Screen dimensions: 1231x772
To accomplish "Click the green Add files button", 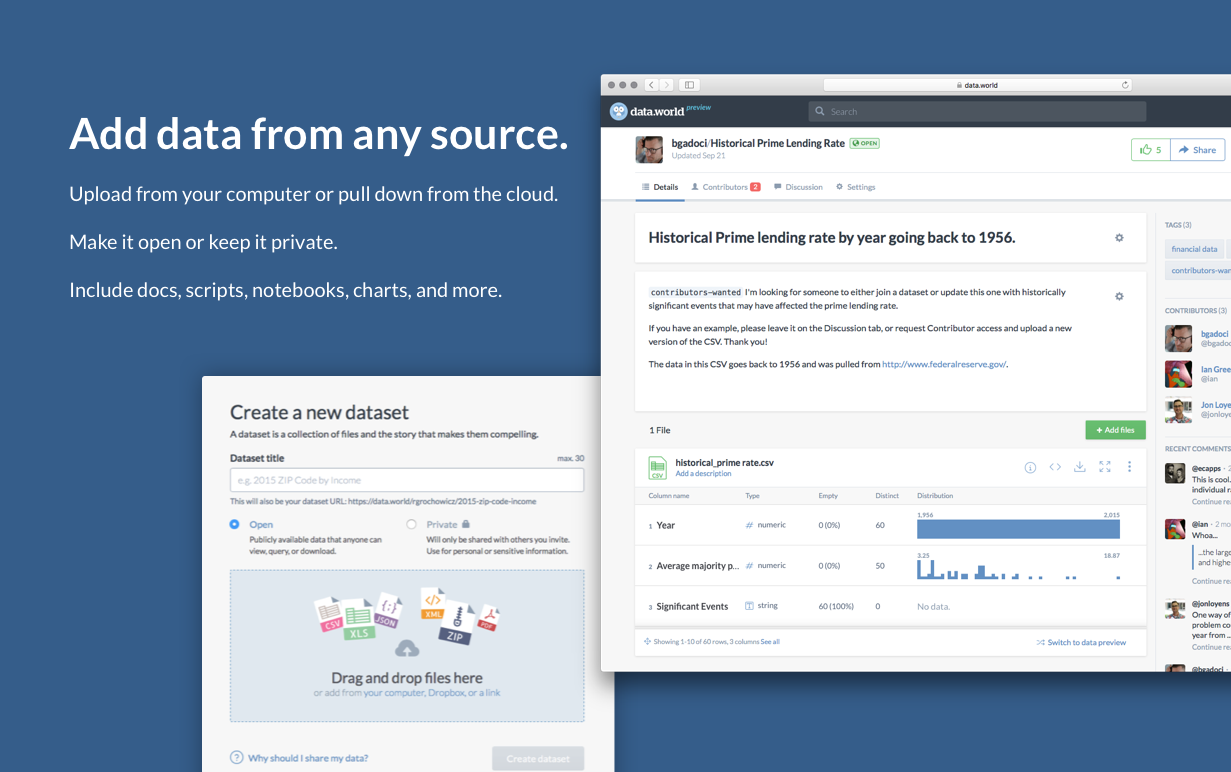I will [1115, 430].
